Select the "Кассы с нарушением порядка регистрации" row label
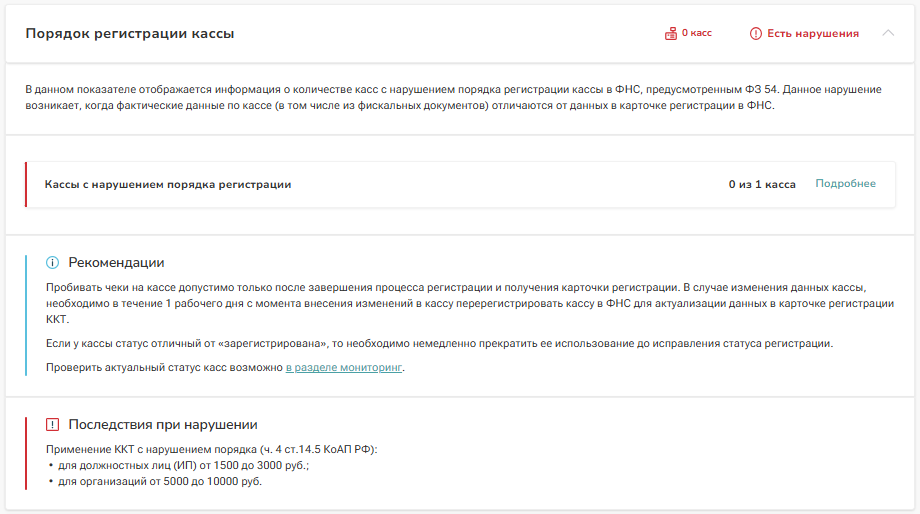The height and width of the screenshot is (514, 920). tap(168, 185)
